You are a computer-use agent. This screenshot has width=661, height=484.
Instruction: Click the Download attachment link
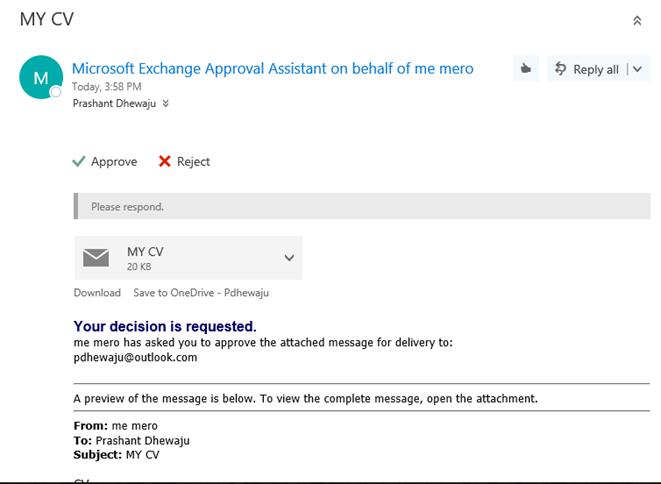tap(97, 293)
